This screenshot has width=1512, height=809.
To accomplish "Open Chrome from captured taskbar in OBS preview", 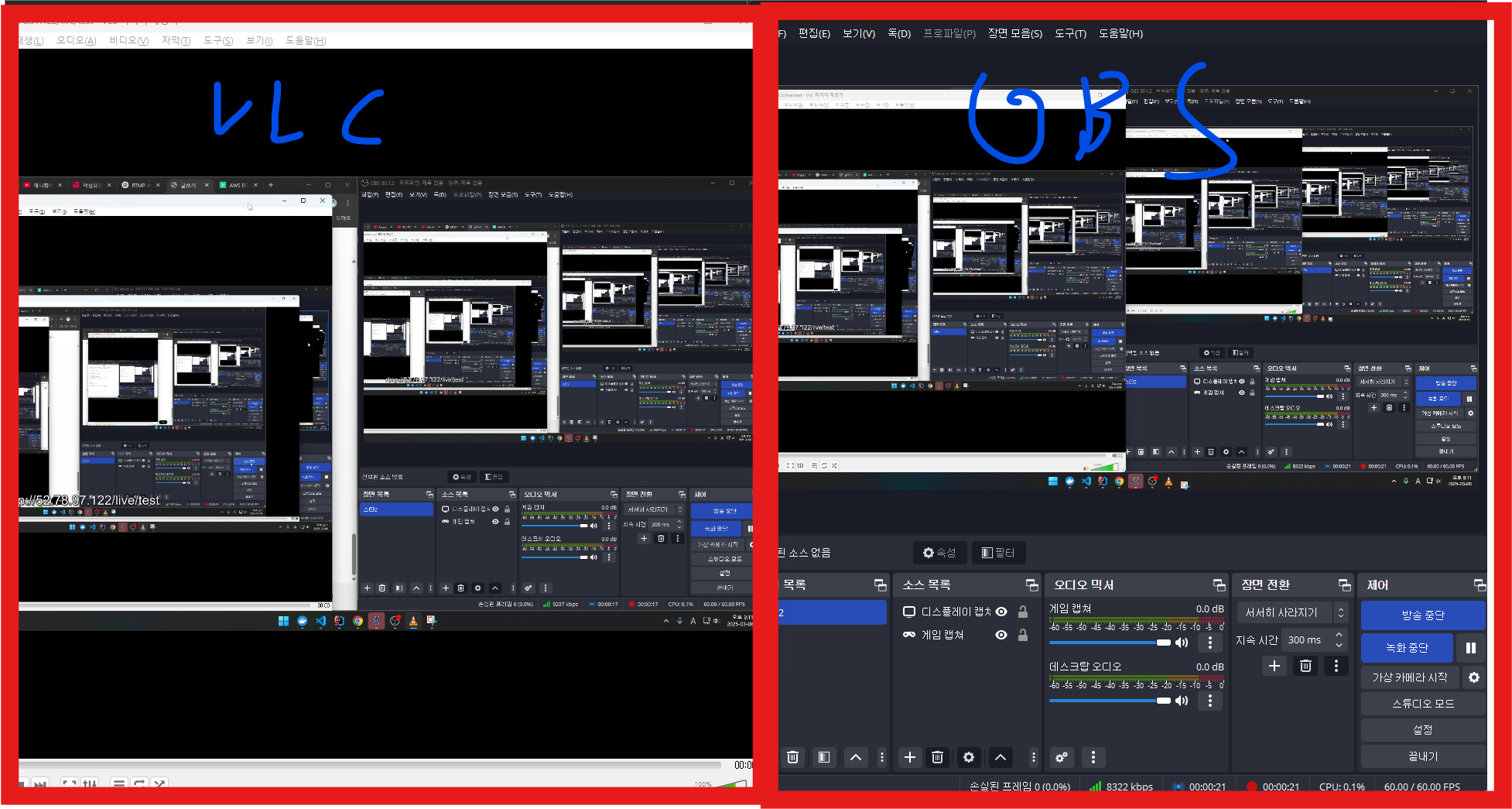I will (x=1119, y=482).
